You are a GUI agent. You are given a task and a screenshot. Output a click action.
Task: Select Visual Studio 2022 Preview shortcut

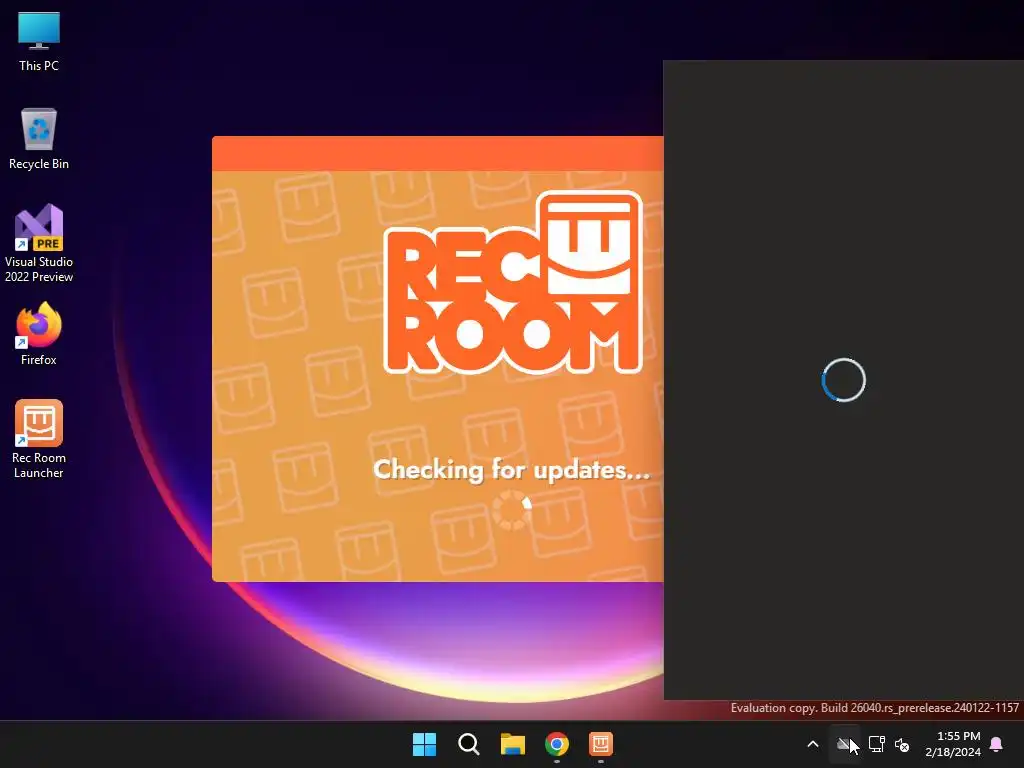pos(39,243)
